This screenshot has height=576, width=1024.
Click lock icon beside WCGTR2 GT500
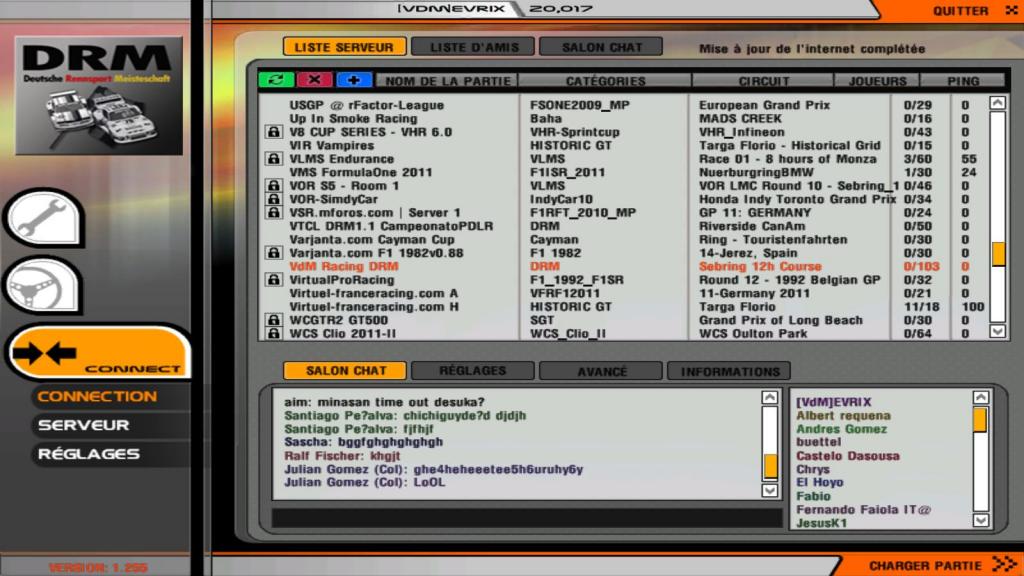tap(274, 320)
